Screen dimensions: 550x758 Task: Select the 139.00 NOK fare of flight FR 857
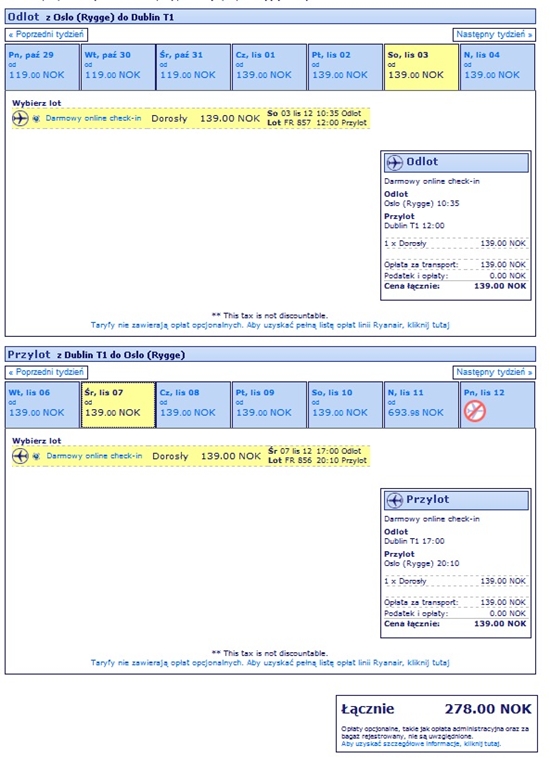coord(230,118)
